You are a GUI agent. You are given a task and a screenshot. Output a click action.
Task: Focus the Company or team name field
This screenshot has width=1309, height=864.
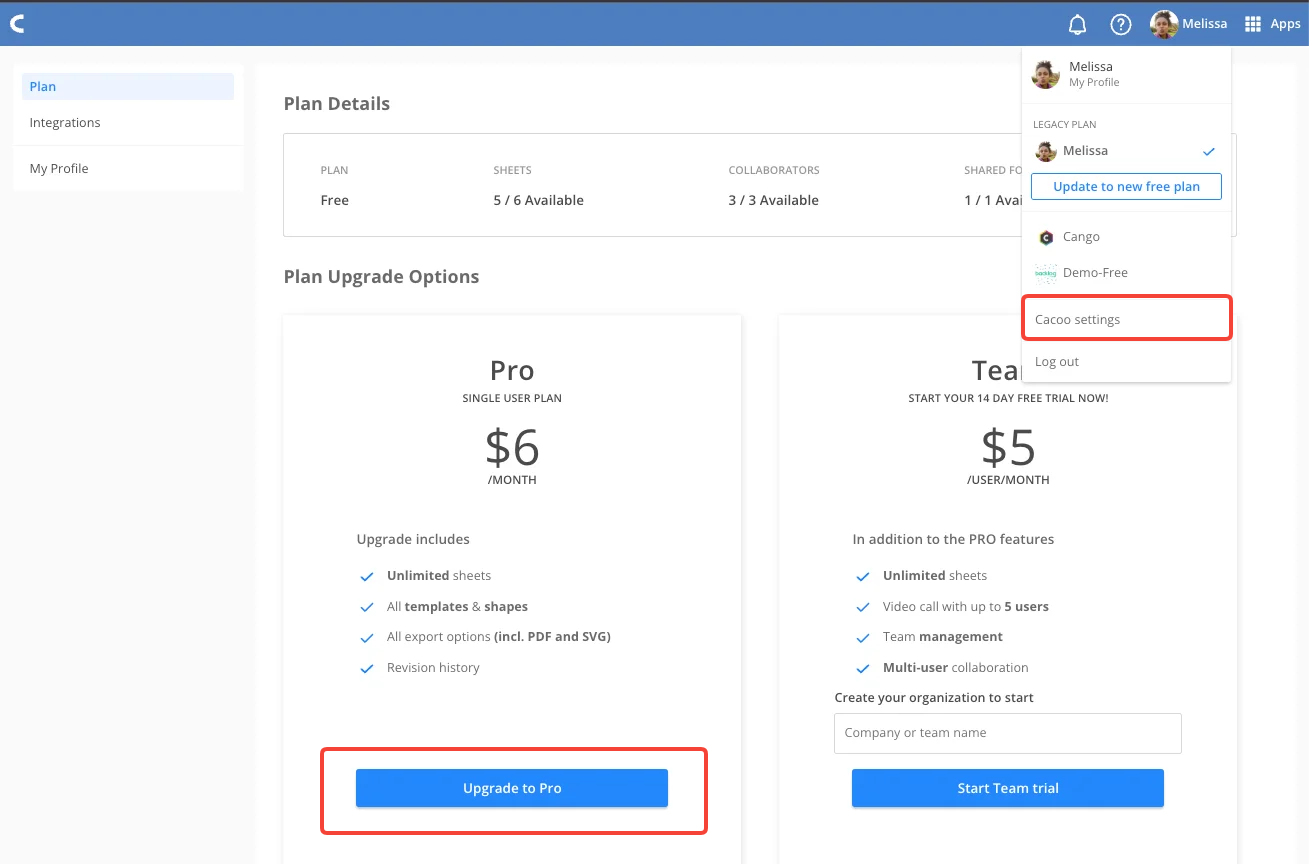point(1008,733)
